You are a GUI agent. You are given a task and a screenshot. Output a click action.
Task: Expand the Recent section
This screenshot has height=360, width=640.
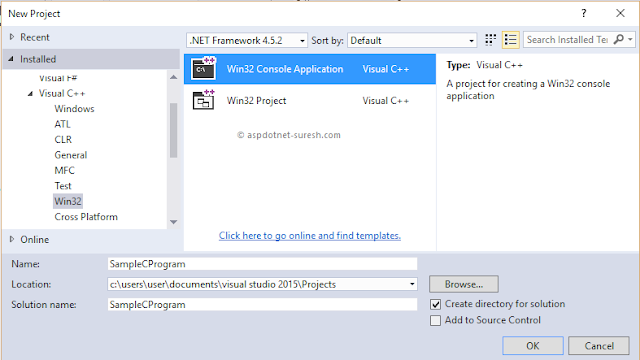point(12,37)
